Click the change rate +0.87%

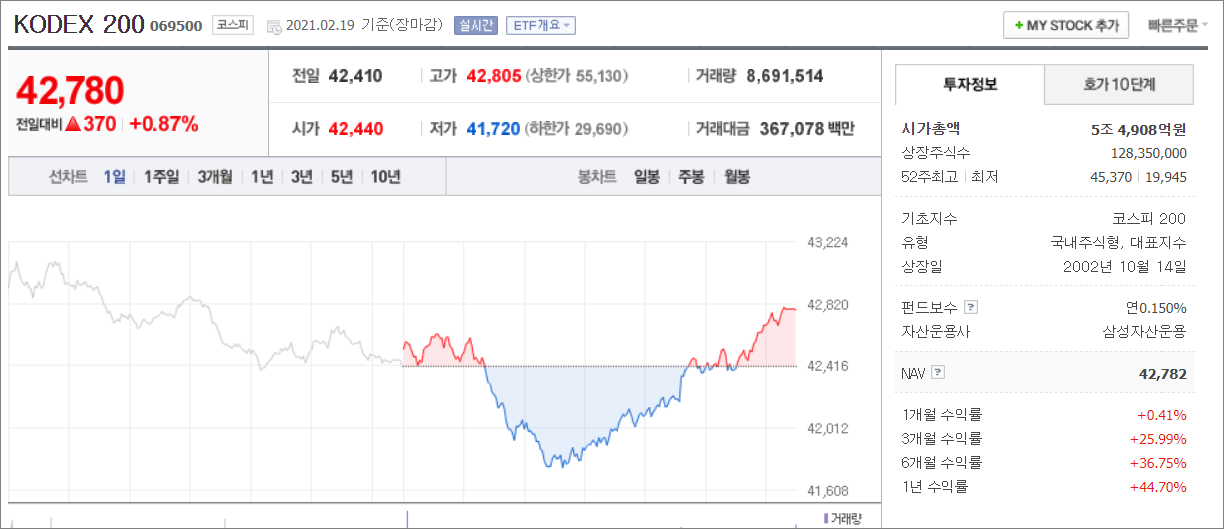164,124
